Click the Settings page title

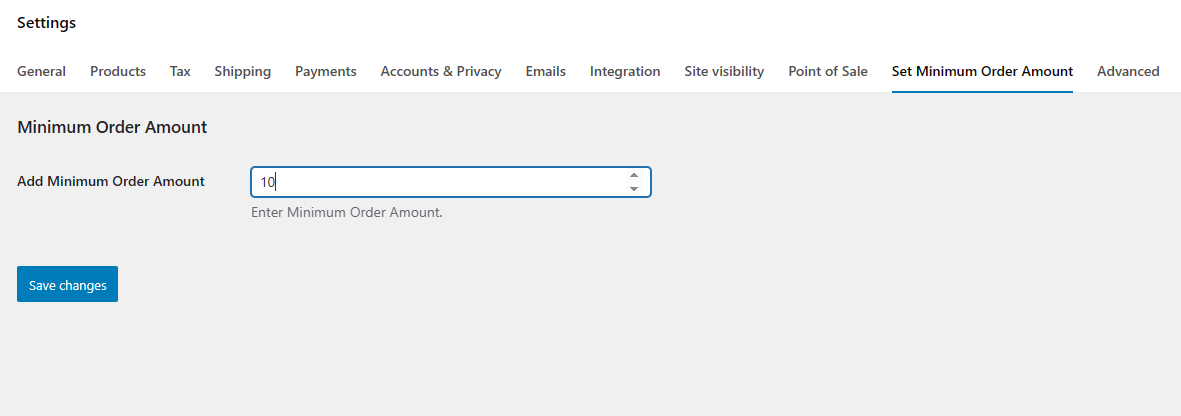(46, 22)
